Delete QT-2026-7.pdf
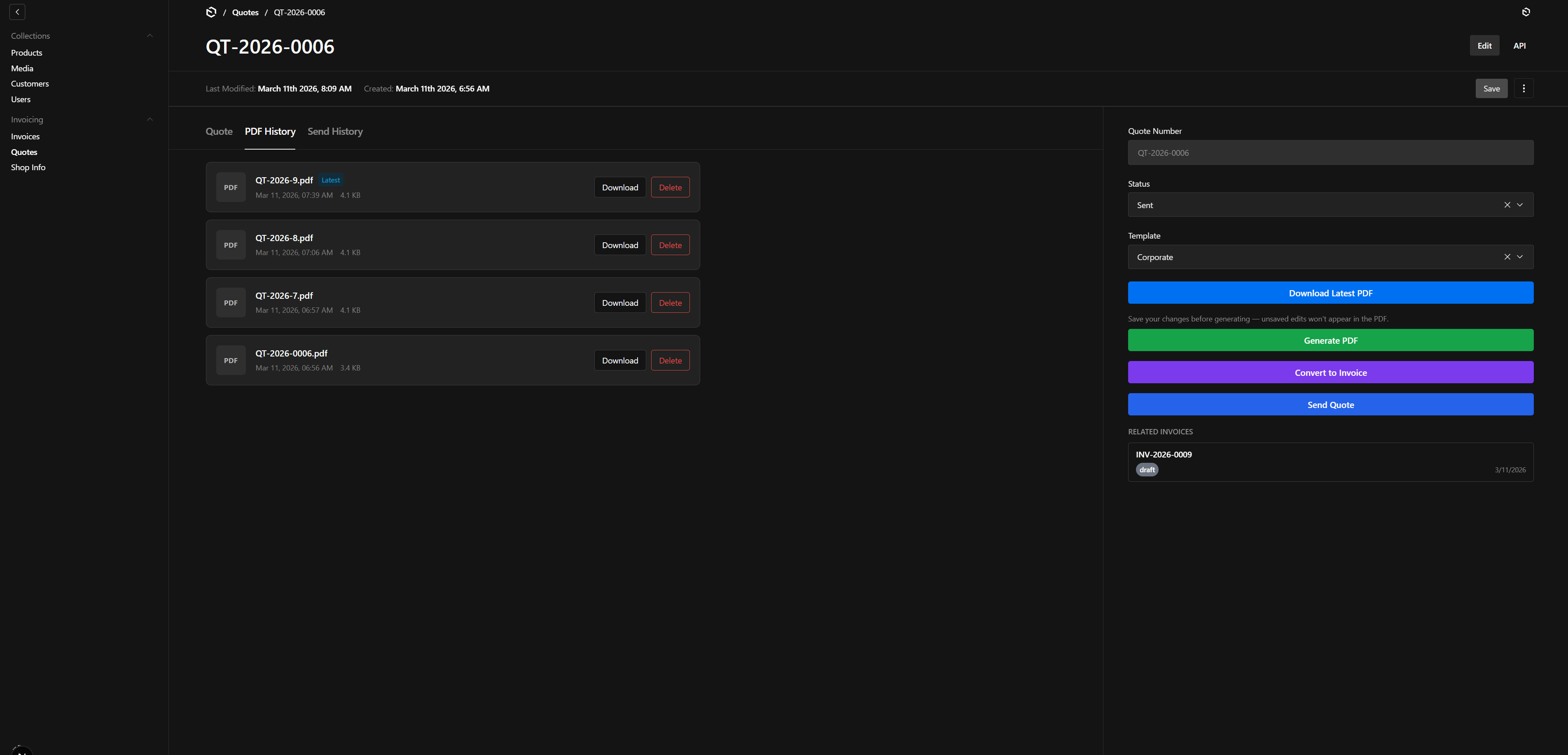The image size is (1568, 755). tap(670, 302)
